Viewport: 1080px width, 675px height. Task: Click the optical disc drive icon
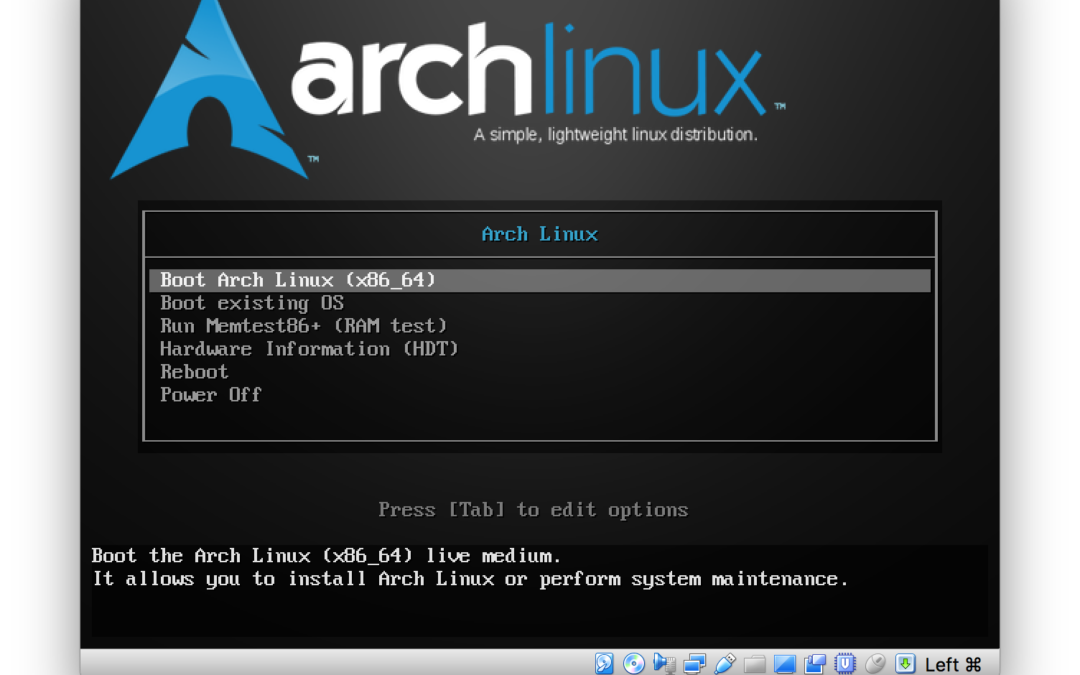(x=634, y=663)
